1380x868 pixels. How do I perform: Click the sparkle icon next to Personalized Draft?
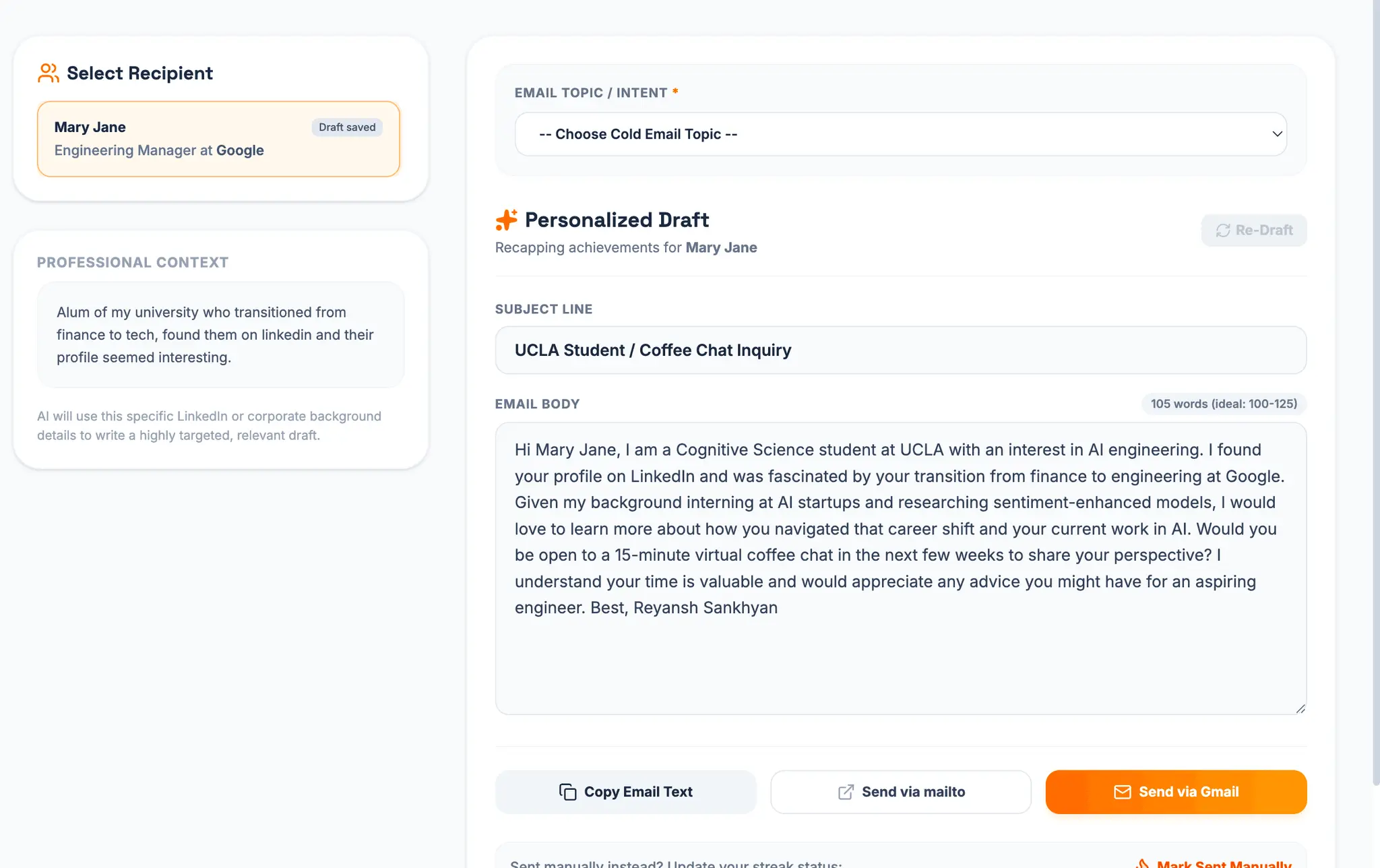tap(507, 220)
